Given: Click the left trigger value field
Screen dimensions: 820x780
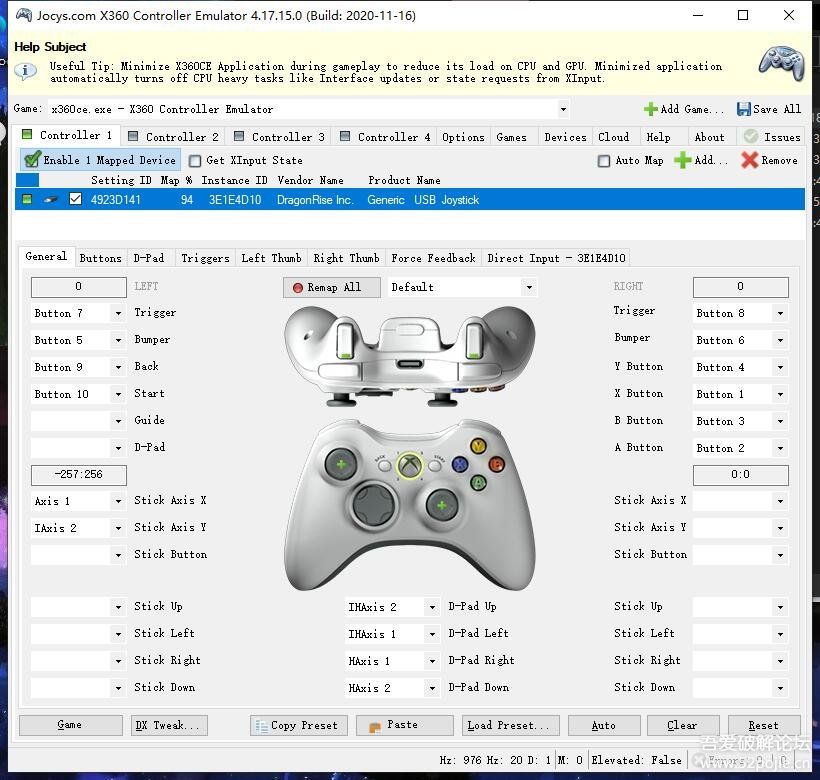Looking at the screenshot, I should point(78,287).
